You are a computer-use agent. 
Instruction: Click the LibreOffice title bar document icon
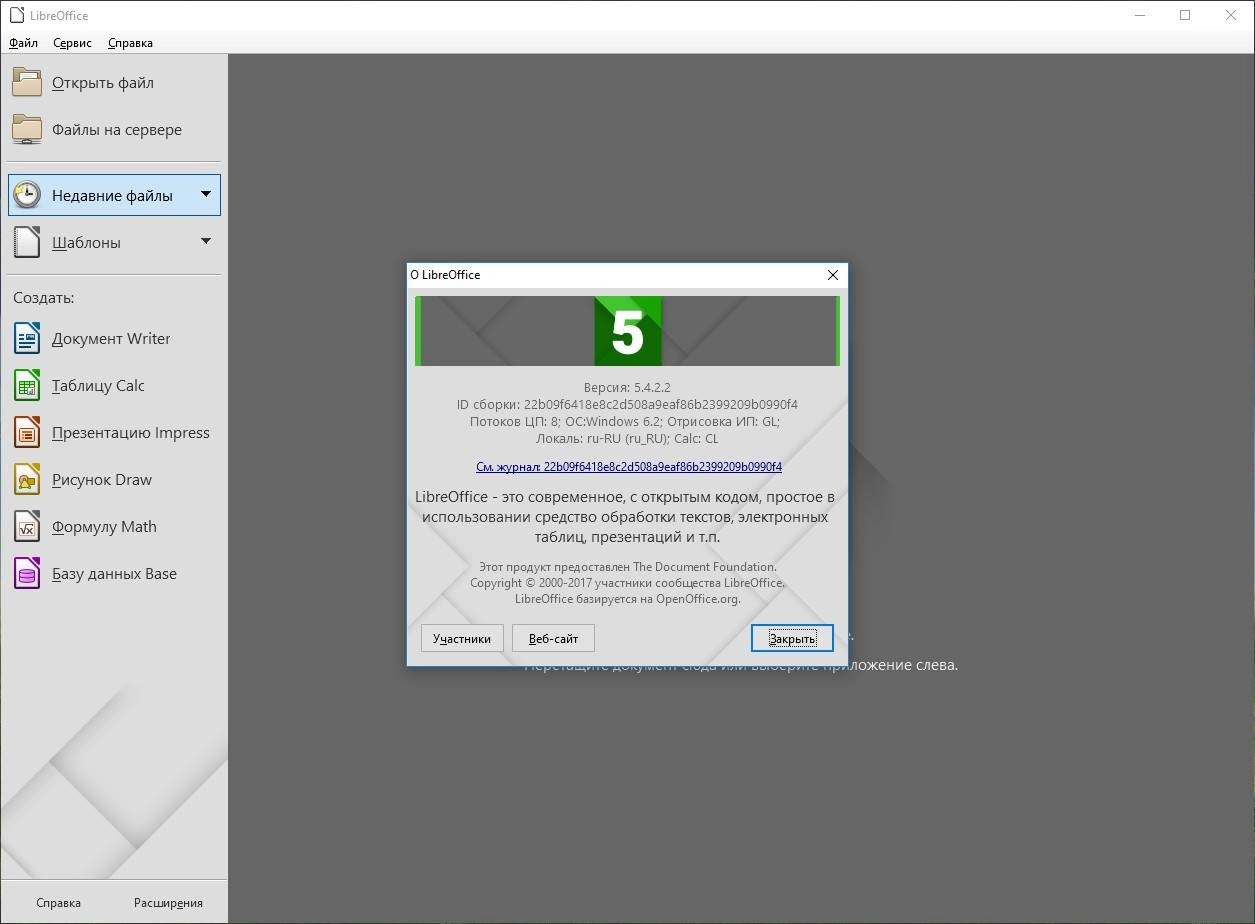point(16,15)
